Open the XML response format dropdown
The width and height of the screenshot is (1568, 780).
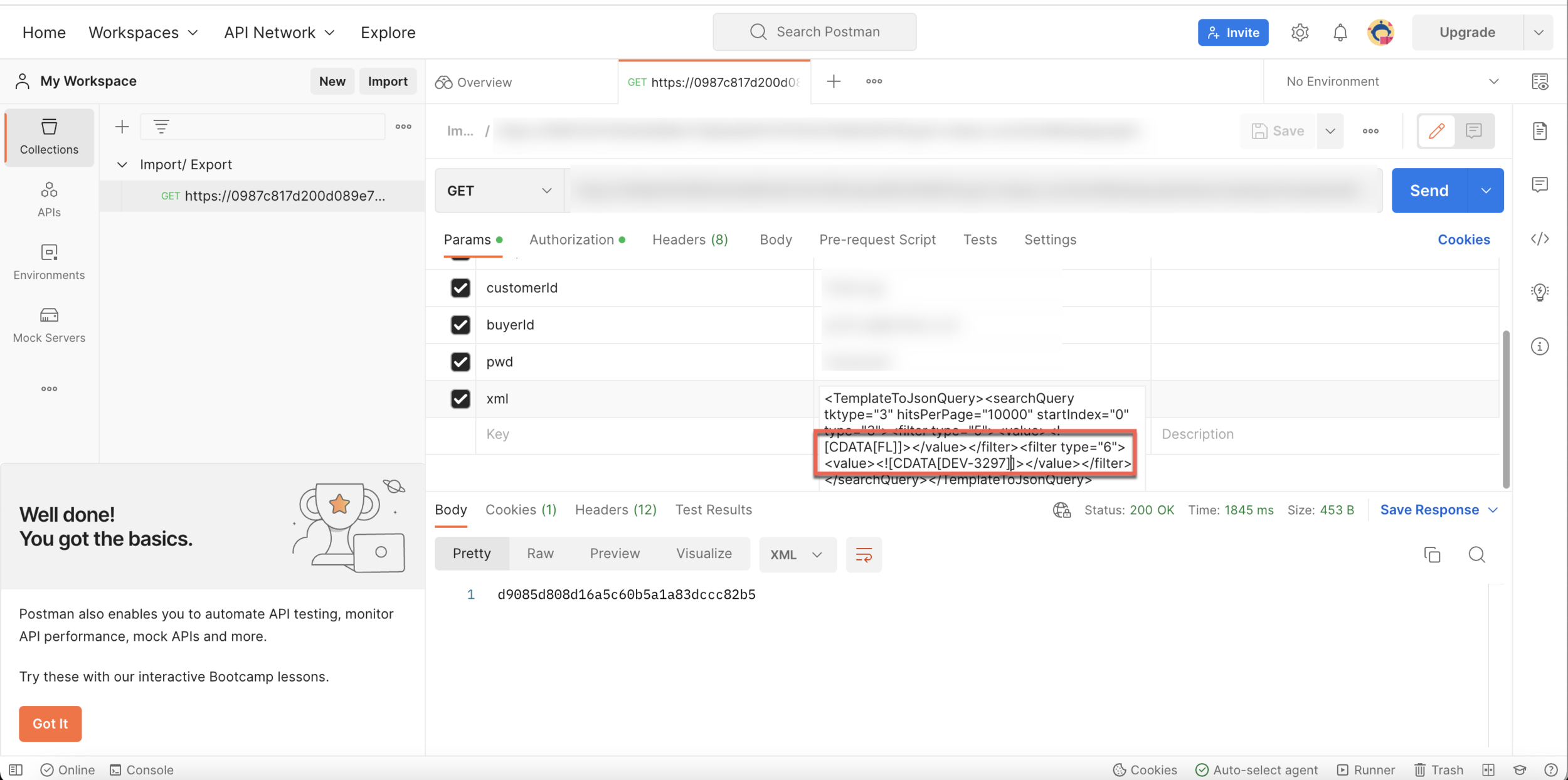(797, 554)
